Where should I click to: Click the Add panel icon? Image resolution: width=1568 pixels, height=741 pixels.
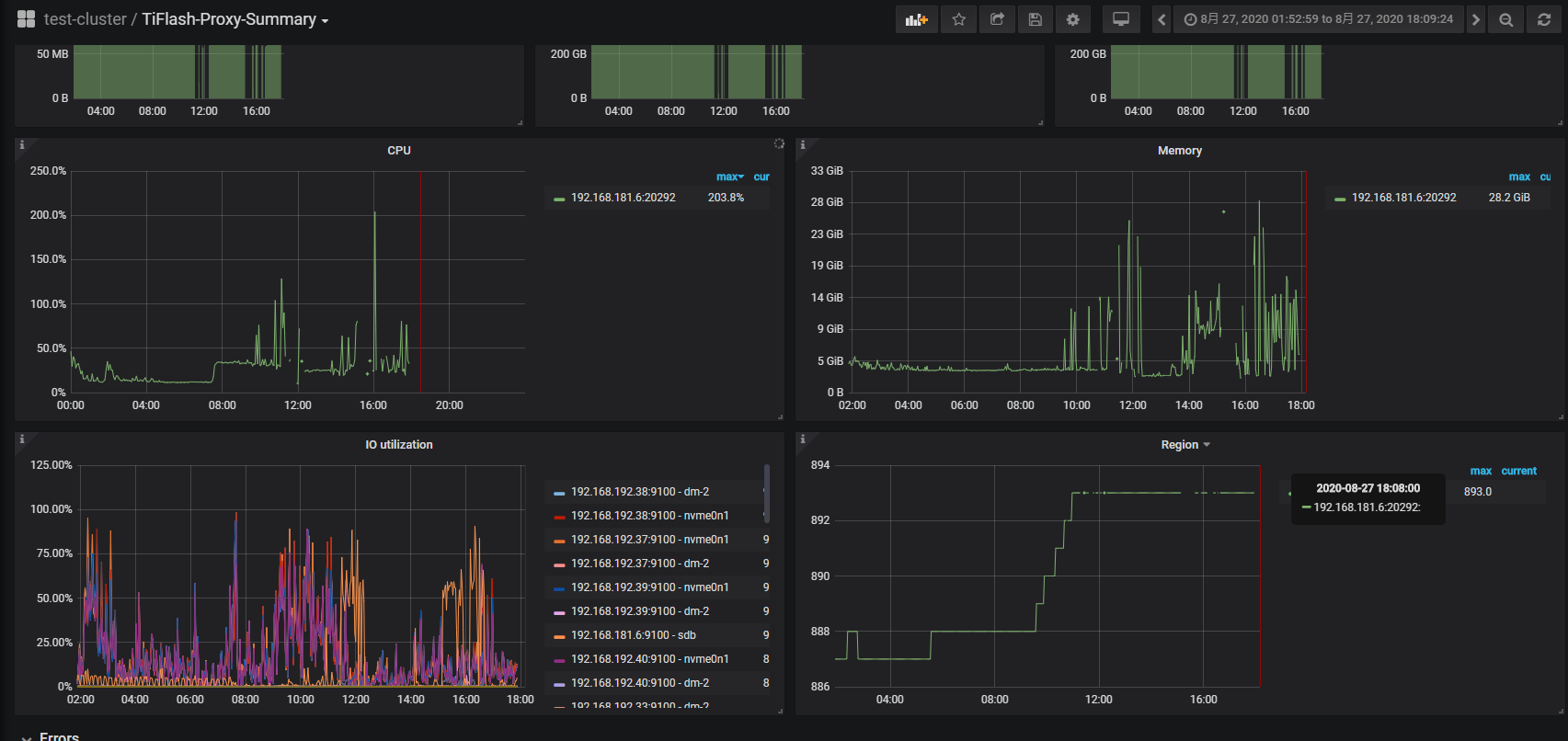coord(916,19)
